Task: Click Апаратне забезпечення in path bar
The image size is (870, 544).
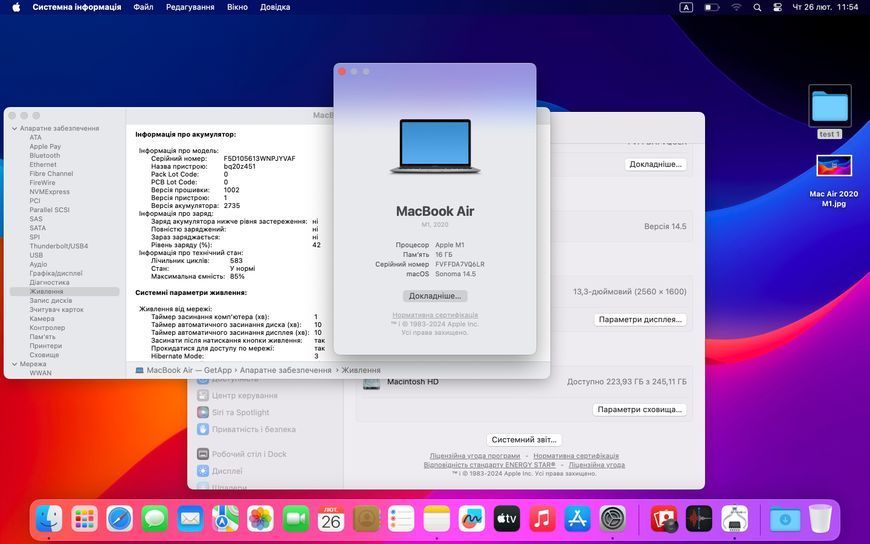Action: point(285,370)
